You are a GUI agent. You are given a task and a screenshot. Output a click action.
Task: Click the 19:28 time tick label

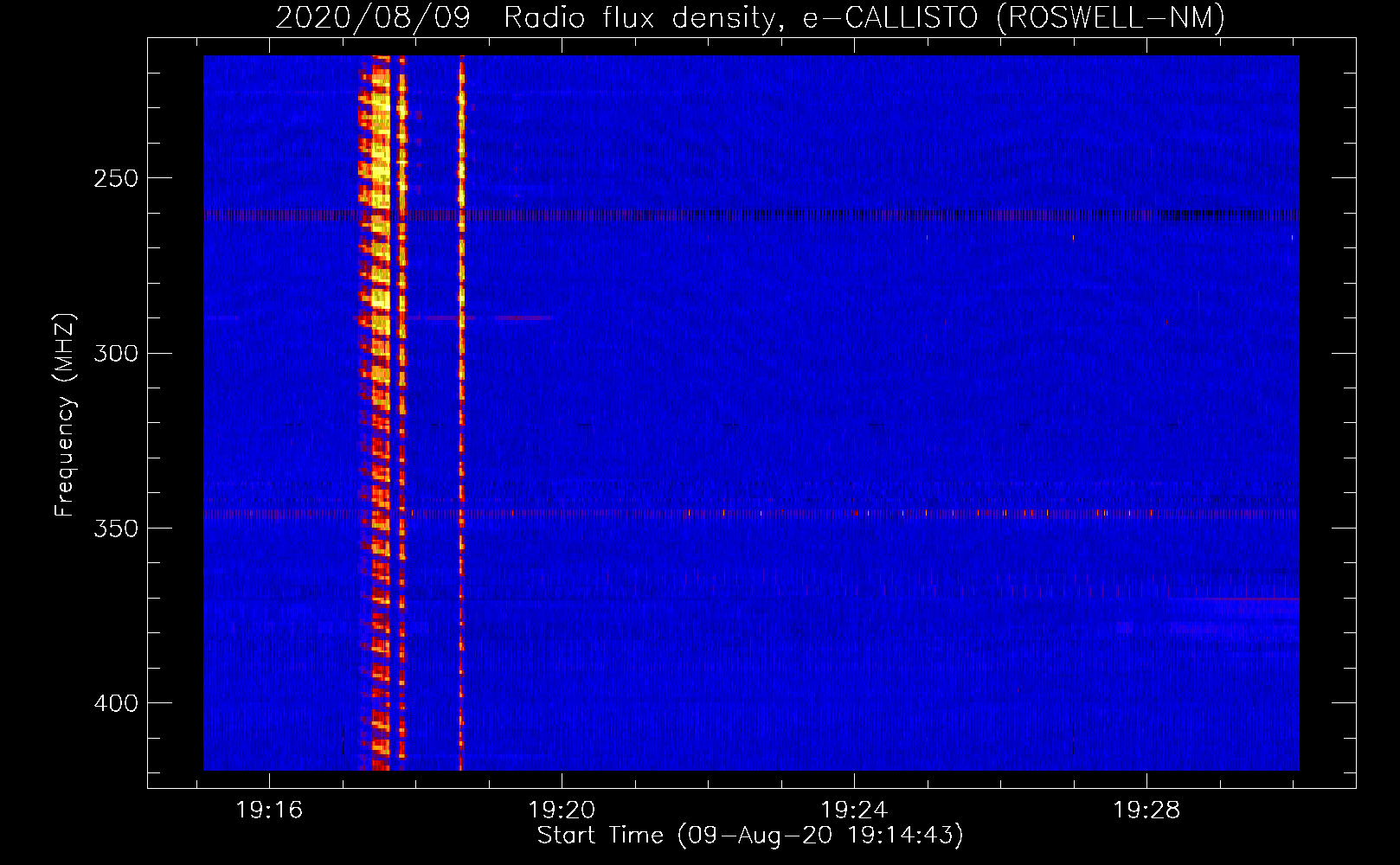(1146, 811)
